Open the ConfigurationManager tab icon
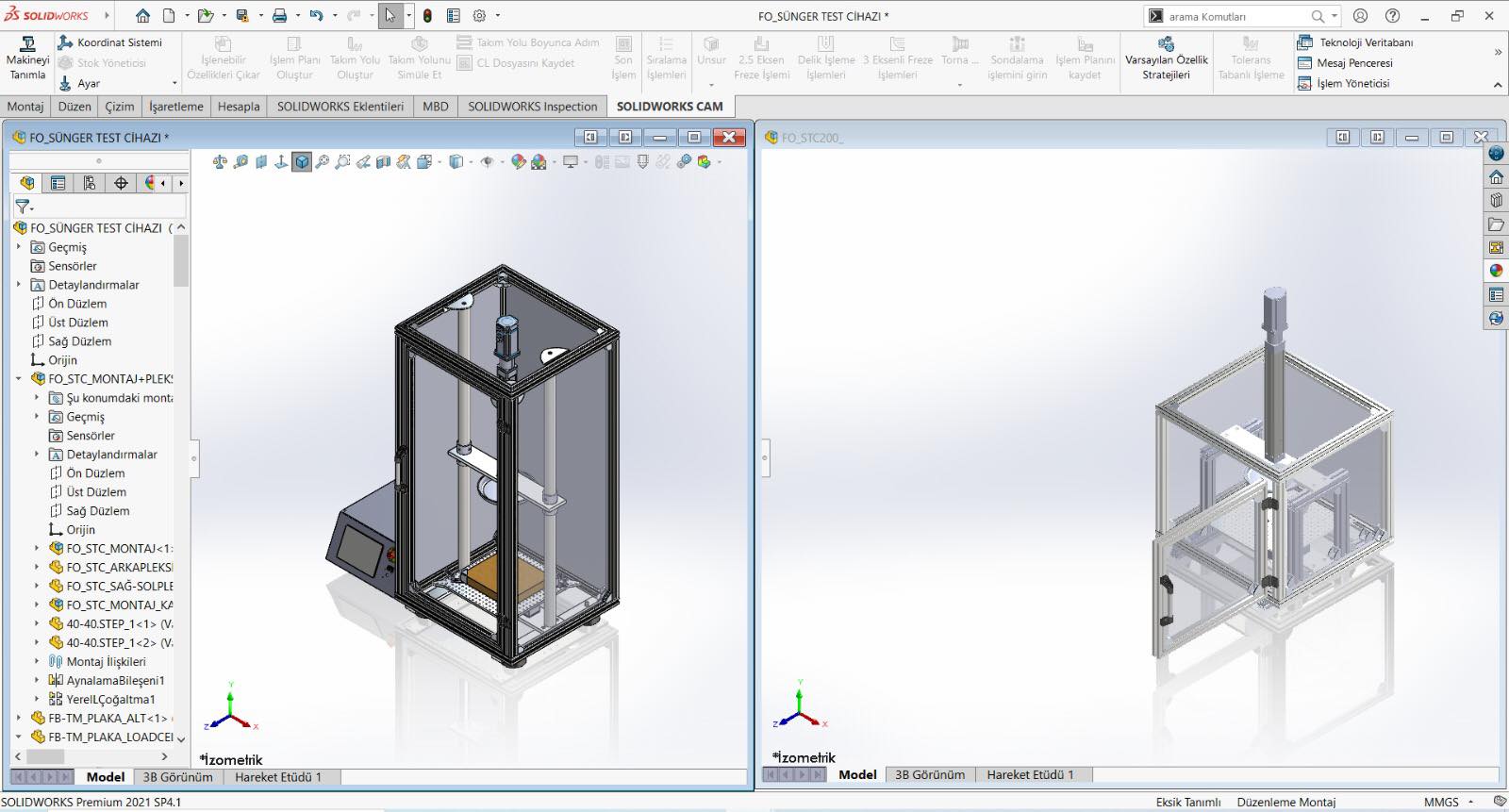 pos(90,183)
